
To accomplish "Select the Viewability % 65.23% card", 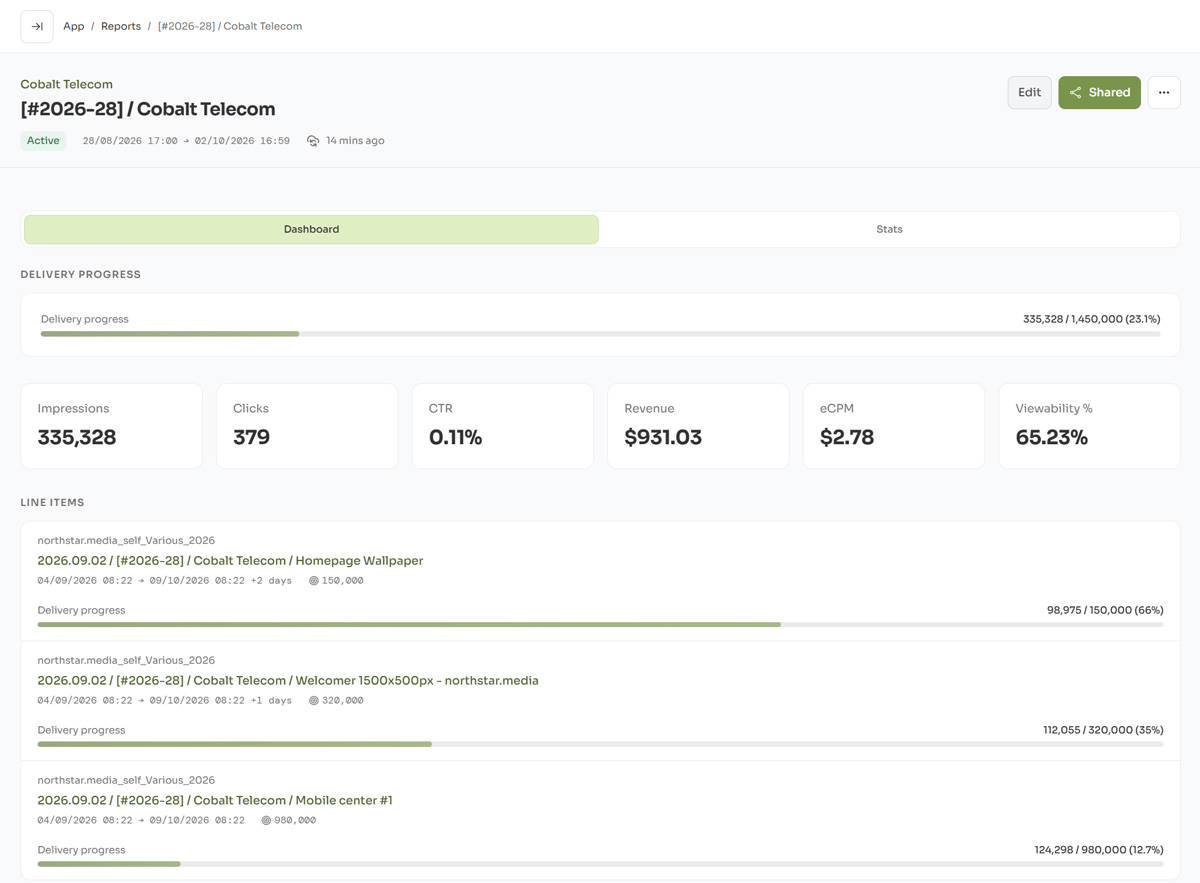I will tap(1089, 426).
